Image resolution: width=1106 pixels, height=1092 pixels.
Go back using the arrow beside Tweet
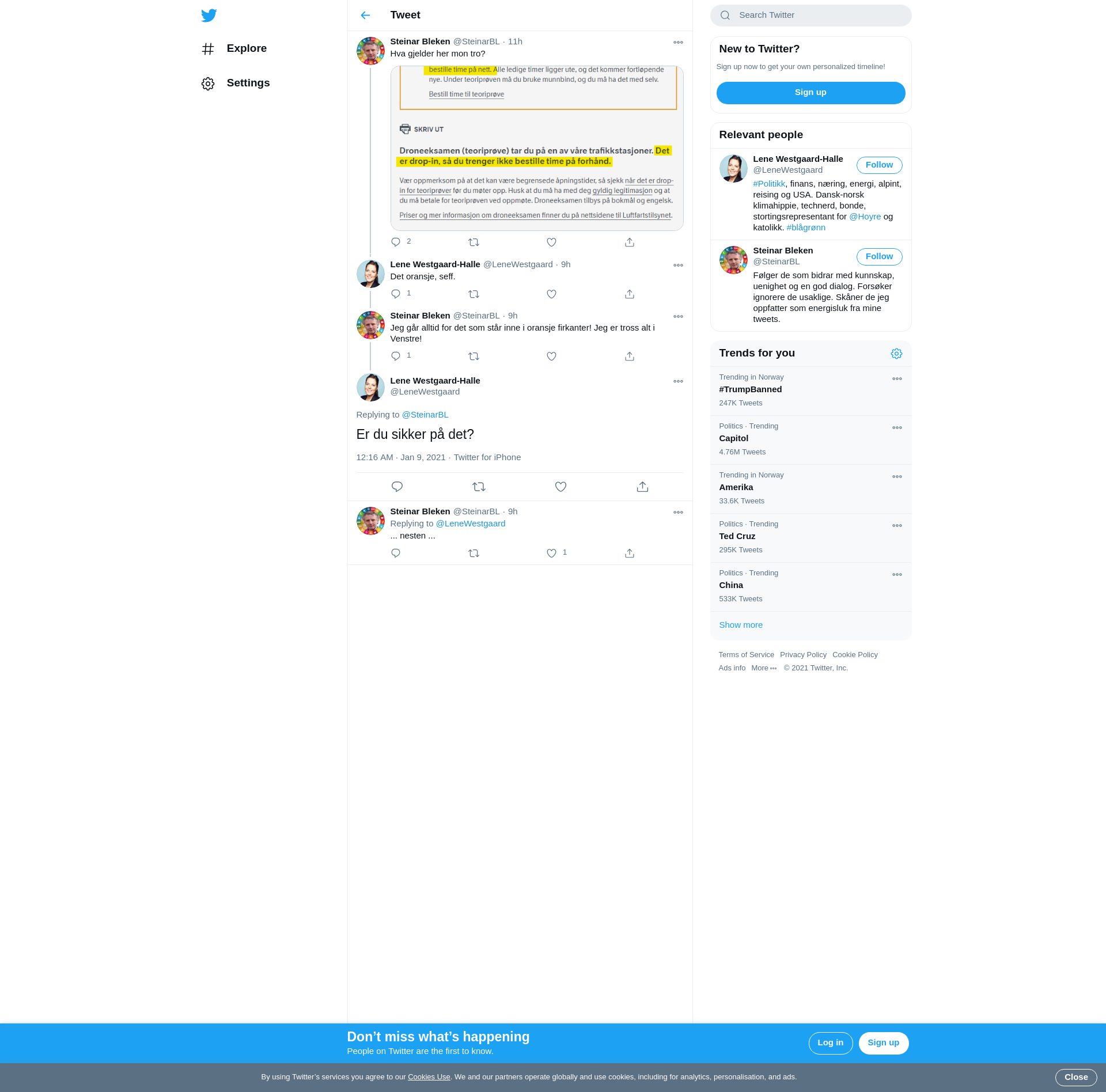point(365,16)
